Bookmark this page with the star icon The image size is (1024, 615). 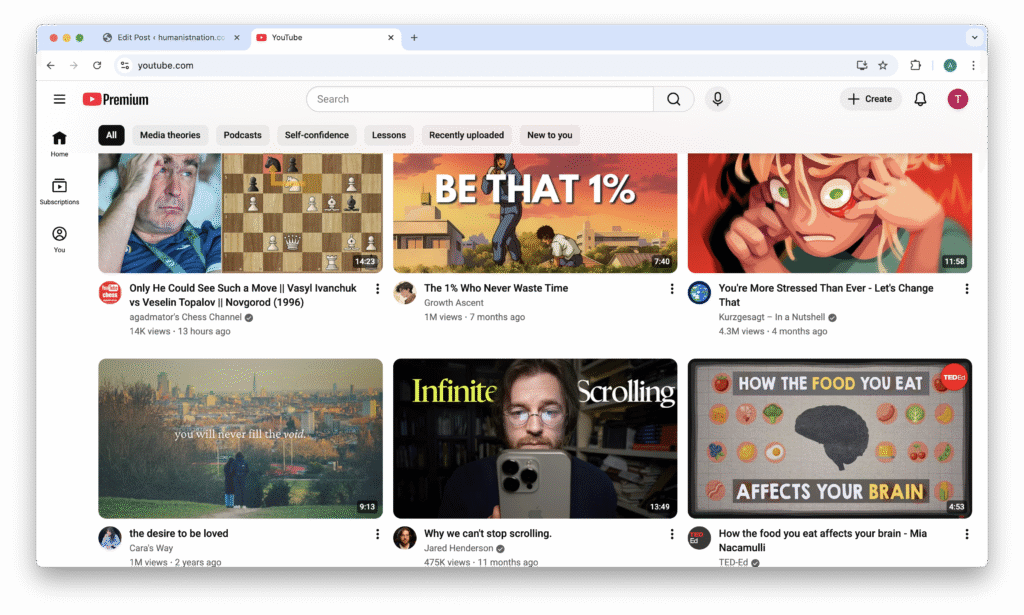coord(882,65)
